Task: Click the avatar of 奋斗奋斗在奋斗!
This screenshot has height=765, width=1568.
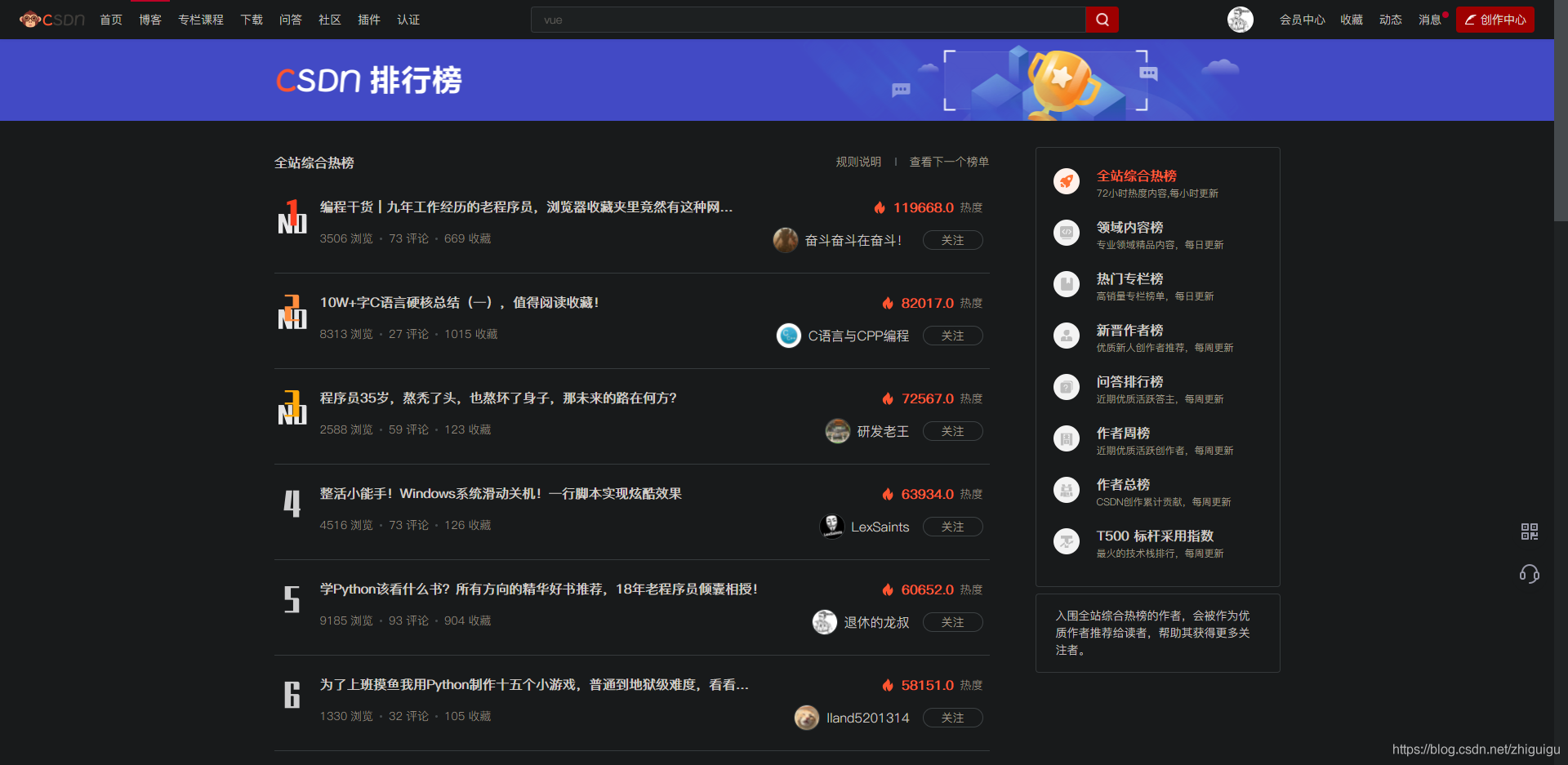Action: [786, 240]
